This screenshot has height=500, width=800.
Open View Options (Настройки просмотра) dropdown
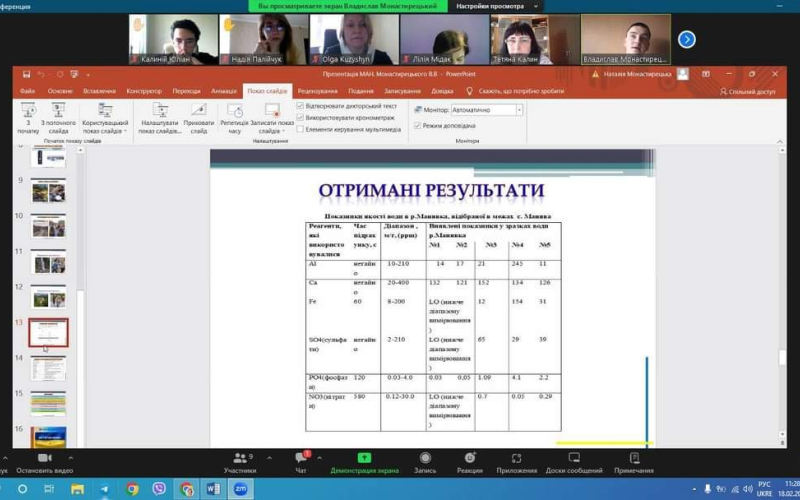[496, 6]
